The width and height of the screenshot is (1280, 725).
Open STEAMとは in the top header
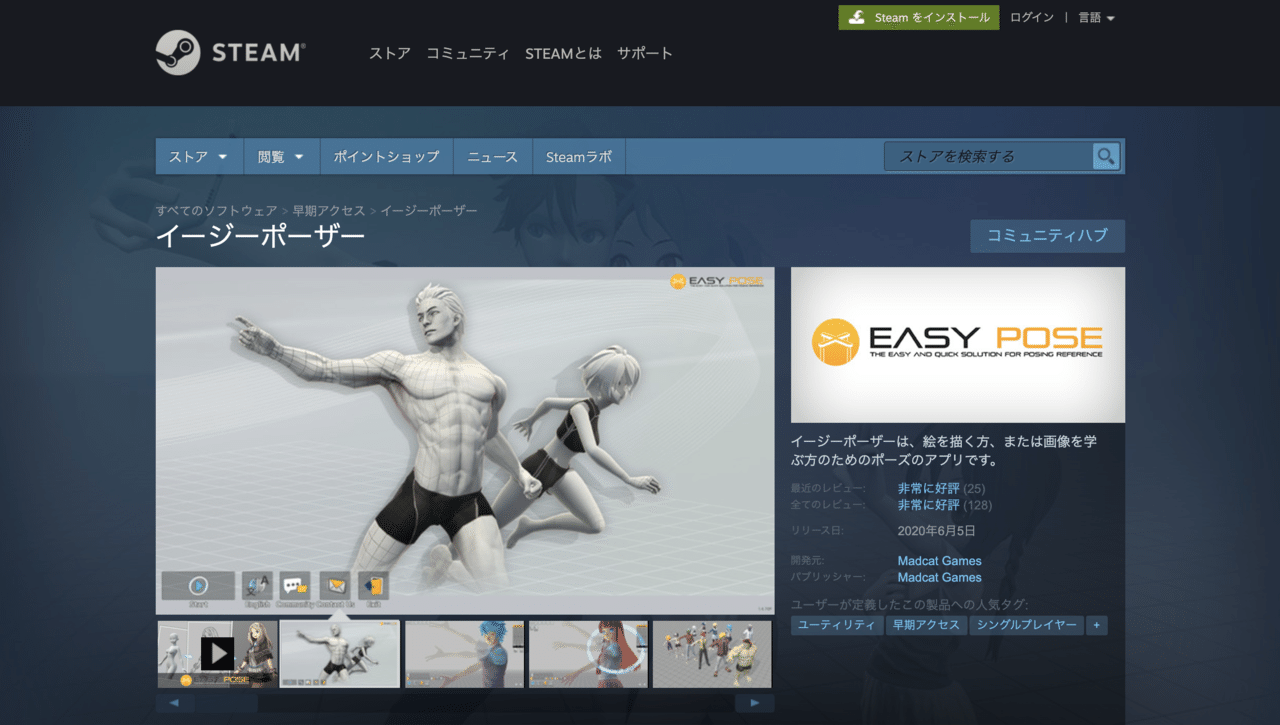click(x=563, y=53)
